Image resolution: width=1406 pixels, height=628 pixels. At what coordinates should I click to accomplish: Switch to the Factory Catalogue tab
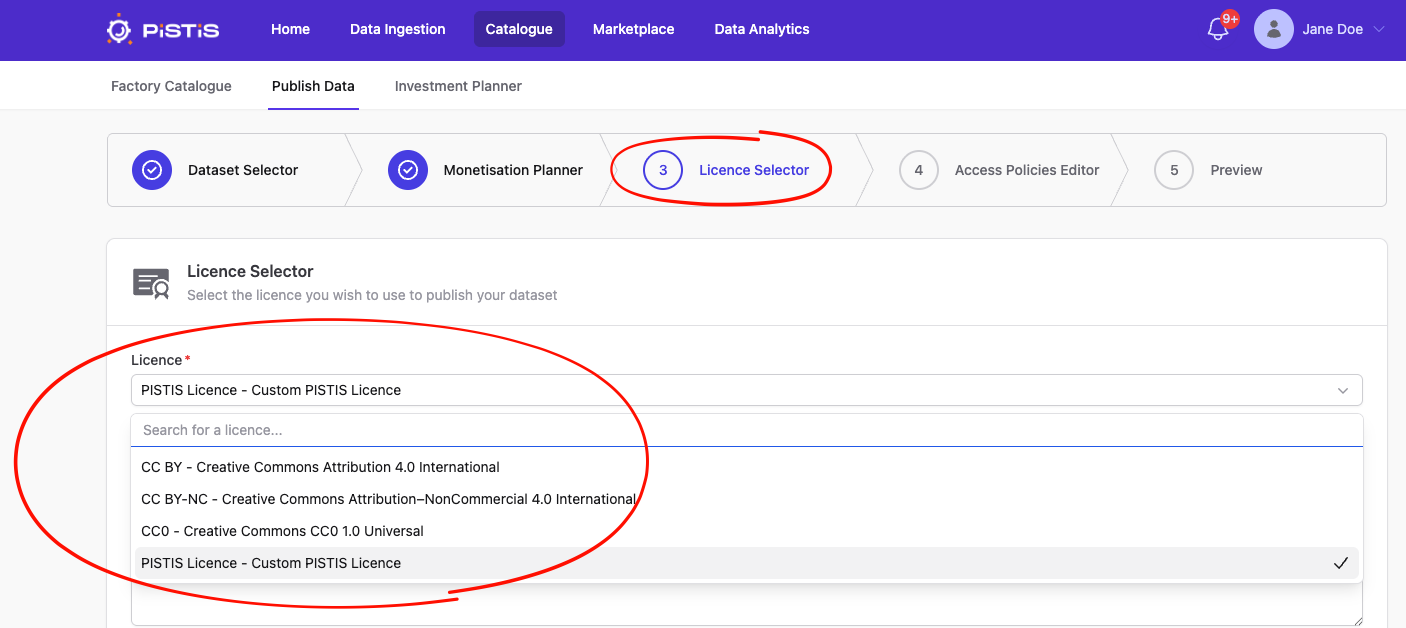click(x=171, y=86)
